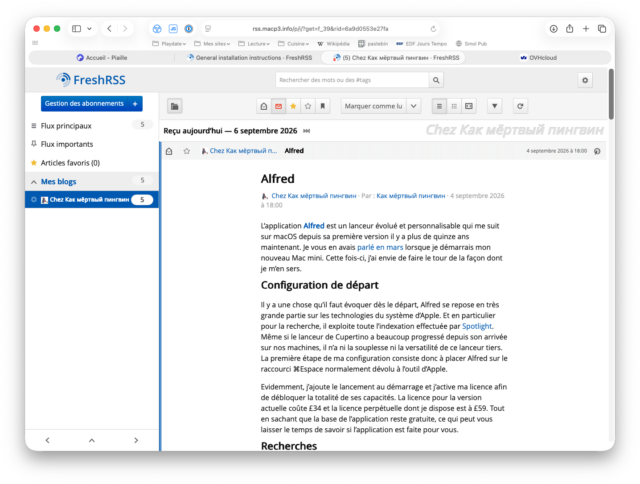Image resolution: width=640 pixels, height=484 pixels.
Task: Reload the page from the address bar
Action: coord(433,29)
